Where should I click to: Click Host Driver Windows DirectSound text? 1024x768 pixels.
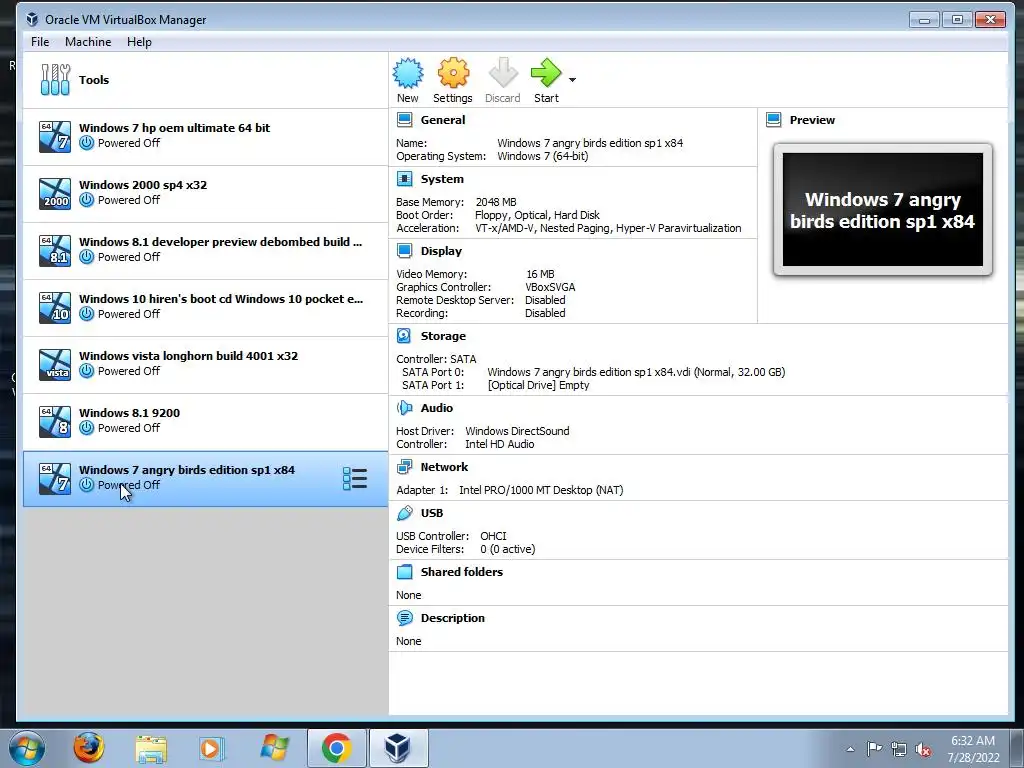pos(517,431)
